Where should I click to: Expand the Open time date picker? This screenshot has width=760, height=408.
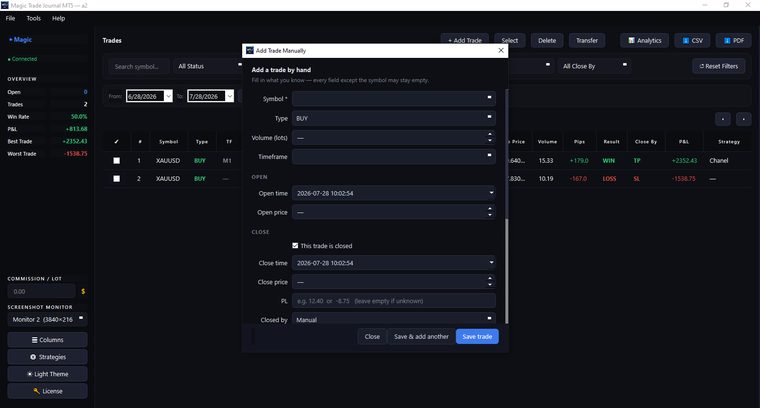[x=491, y=193]
